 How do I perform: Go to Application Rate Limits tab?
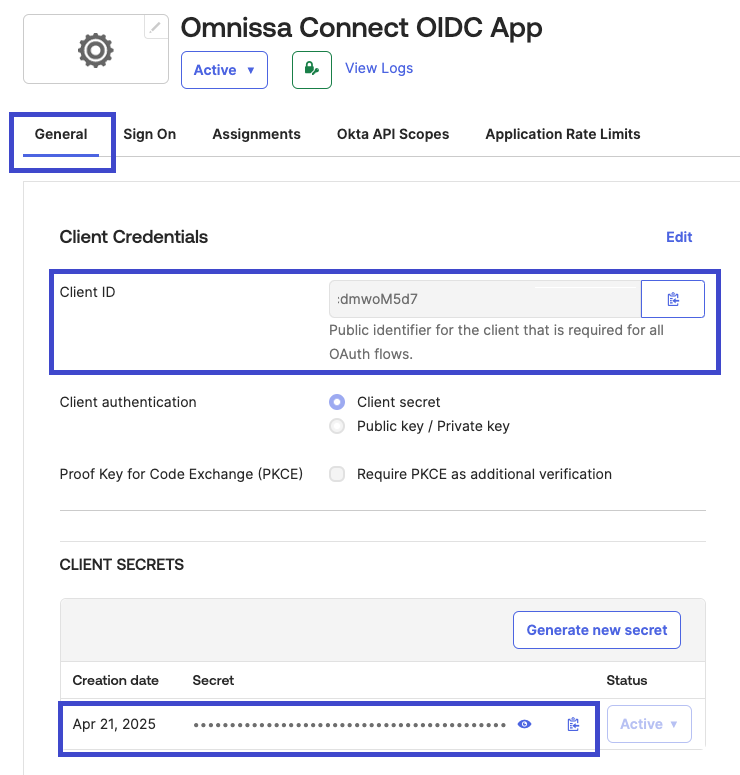coord(563,134)
